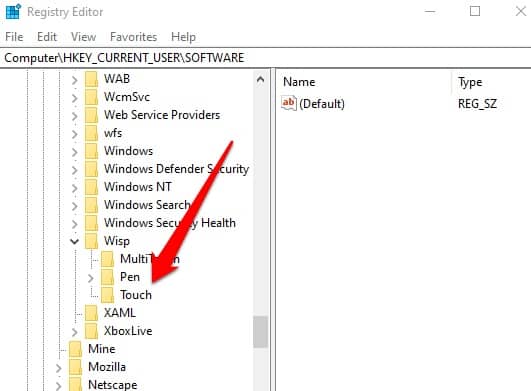Viewport: 531px width, 391px height.
Task: Expand the wfs key chevron
Action: (75, 134)
